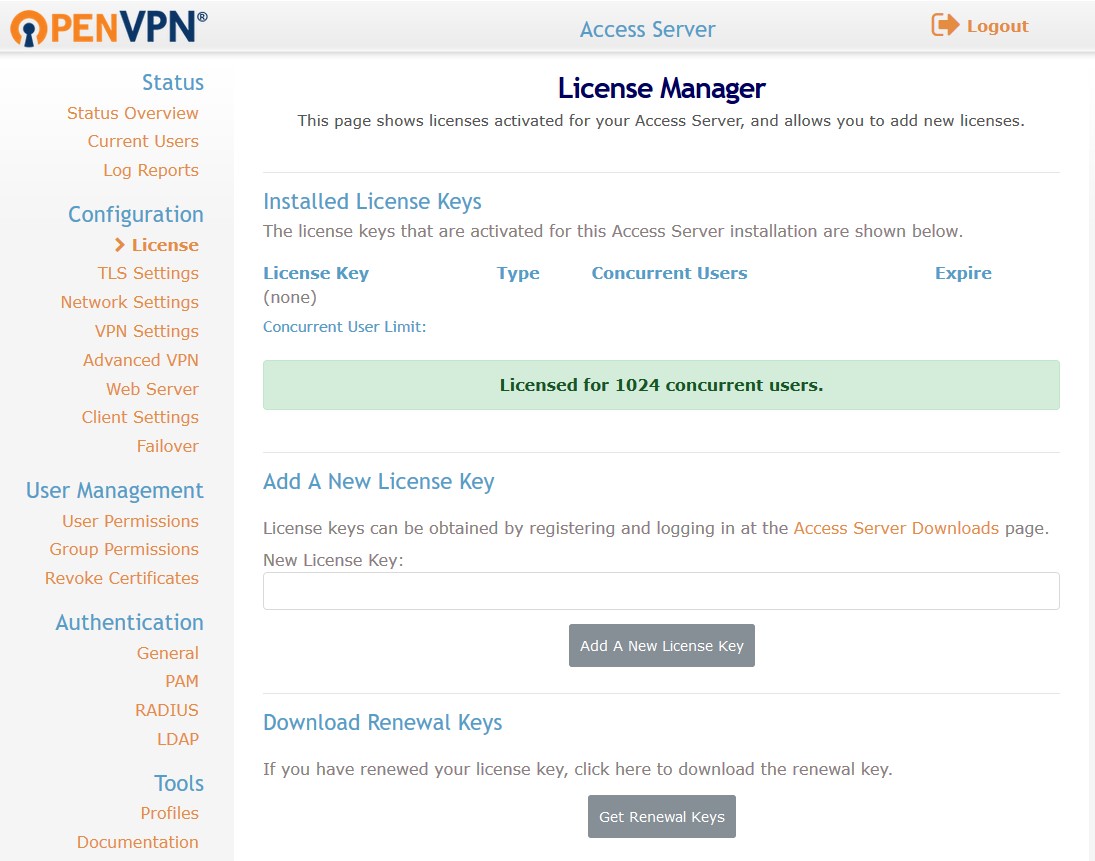The width and height of the screenshot is (1095, 861).
Task: Click the New License Key: label
Action: coord(333,560)
